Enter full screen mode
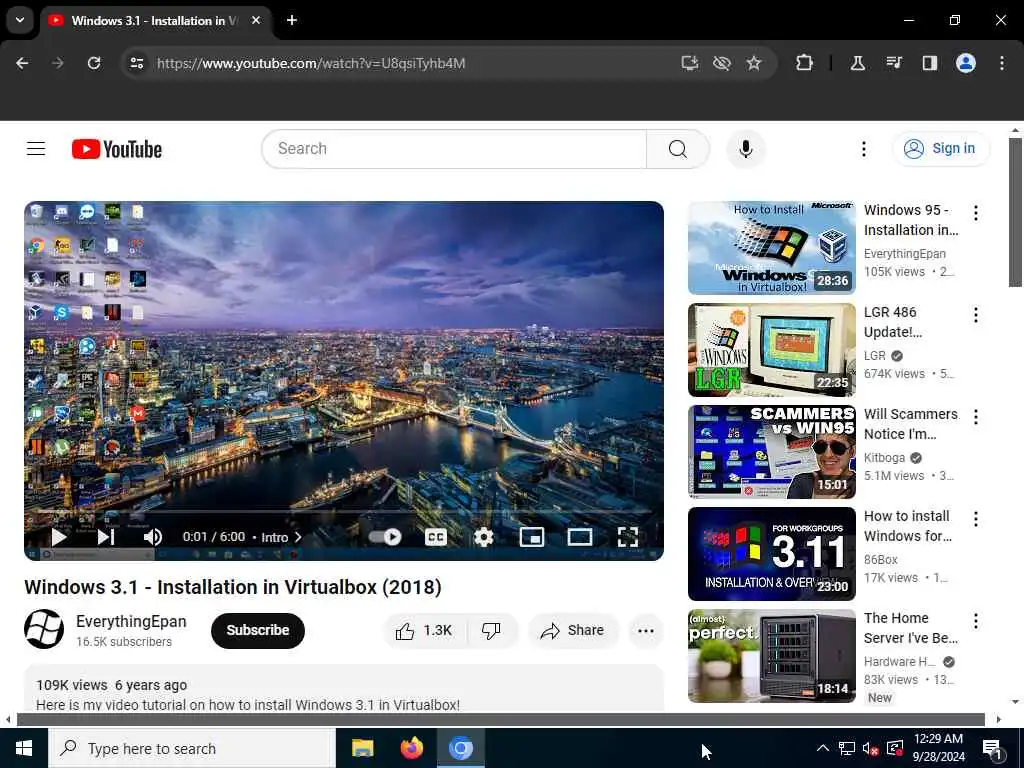The image size is (1024, 768). point(628,537)
